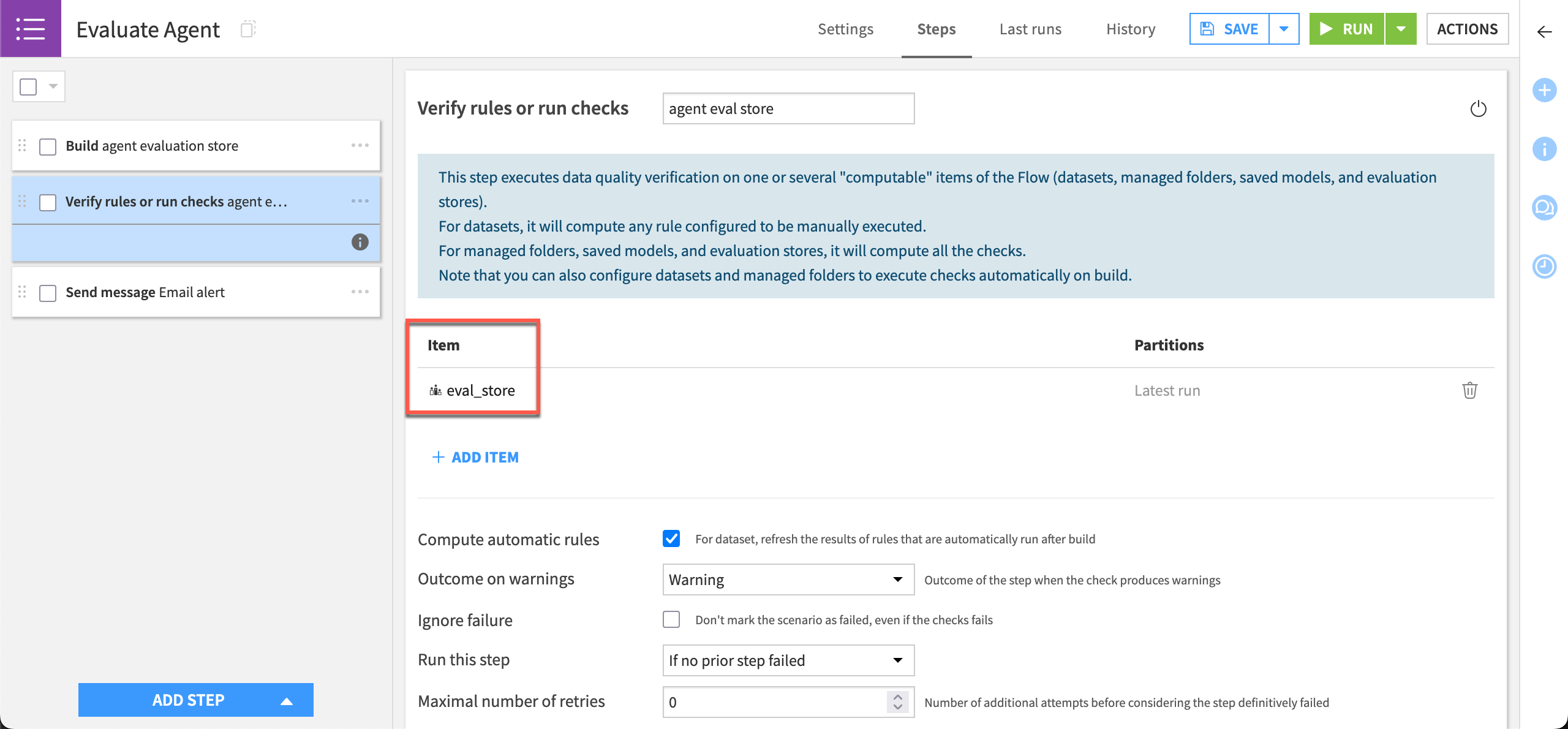Click the step name input field
The image size is (1568, 729).
788,109
